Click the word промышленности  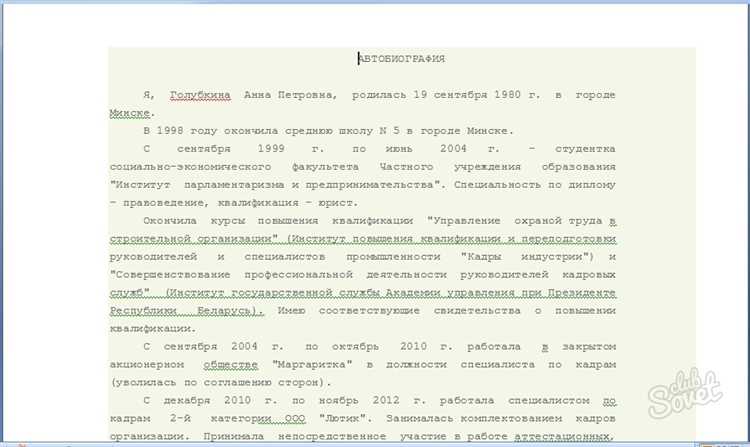pyautogui.click(x=393, y=257)
